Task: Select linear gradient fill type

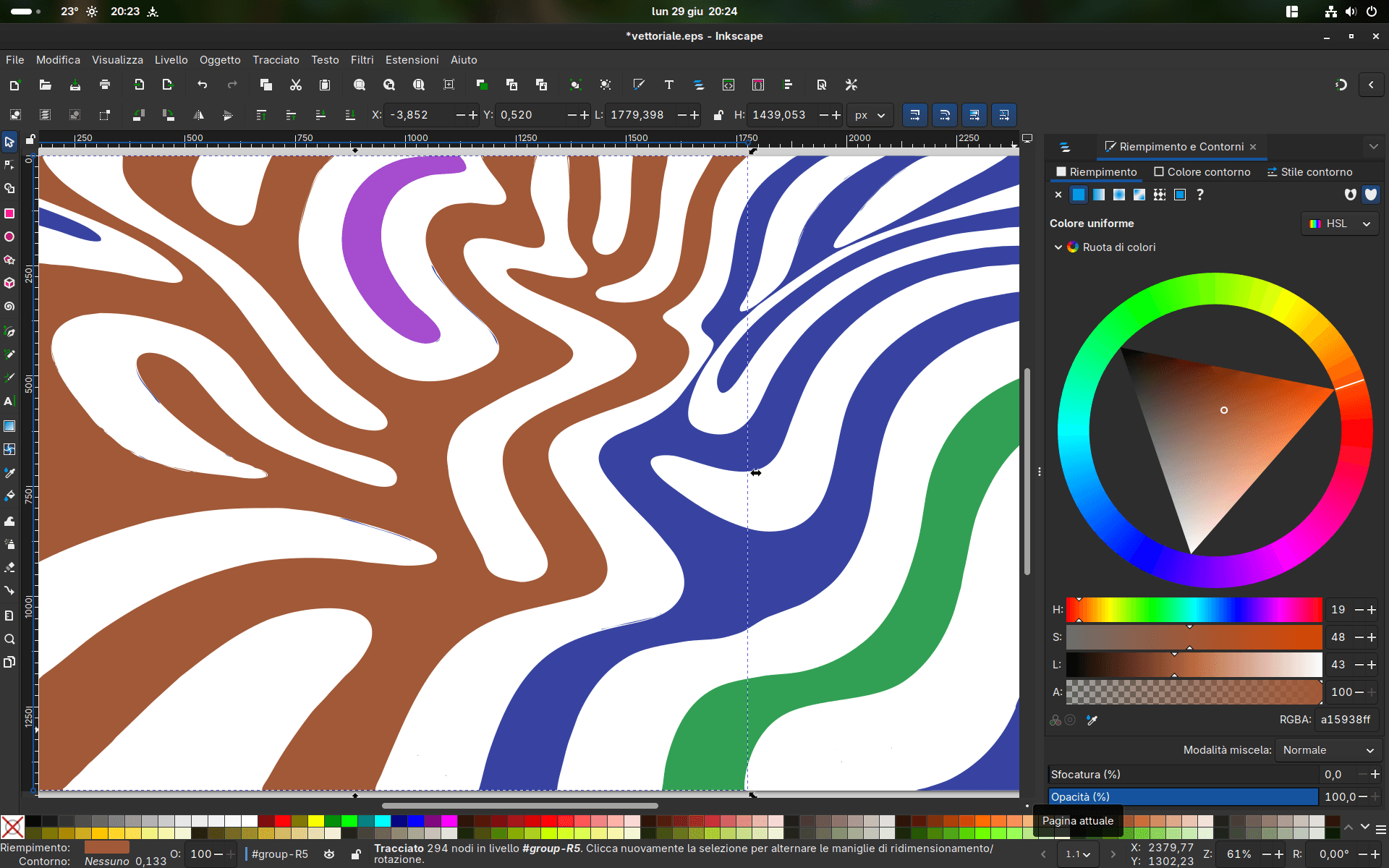Action: tap(1099, 195)
